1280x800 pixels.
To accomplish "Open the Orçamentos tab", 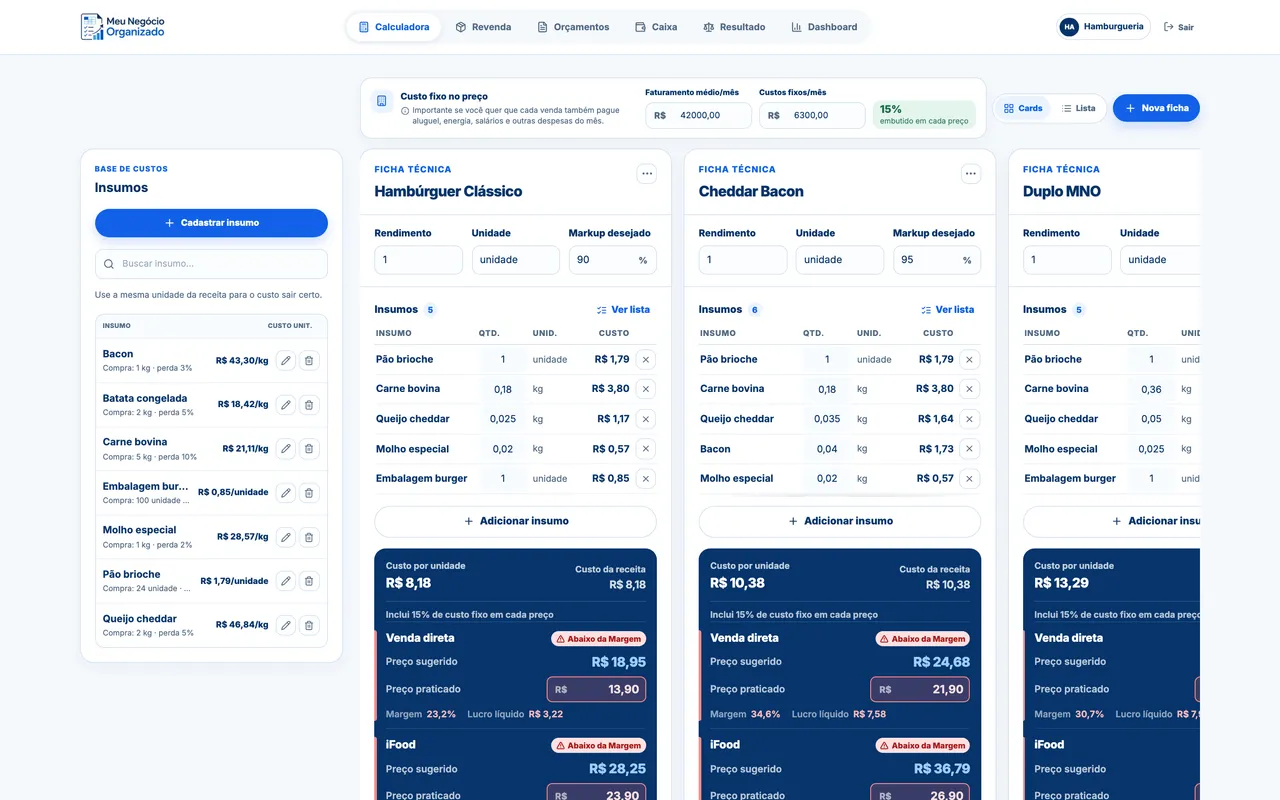I will click(573, 27).
